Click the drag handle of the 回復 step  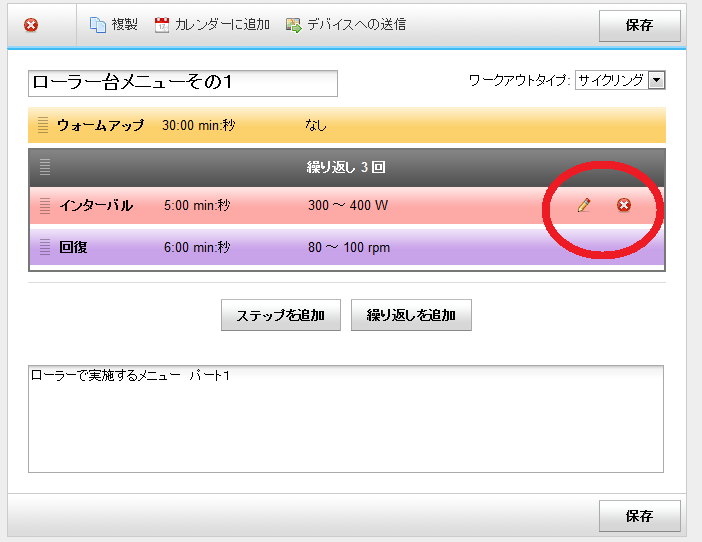pyautogui.click(x=45, y=247)
